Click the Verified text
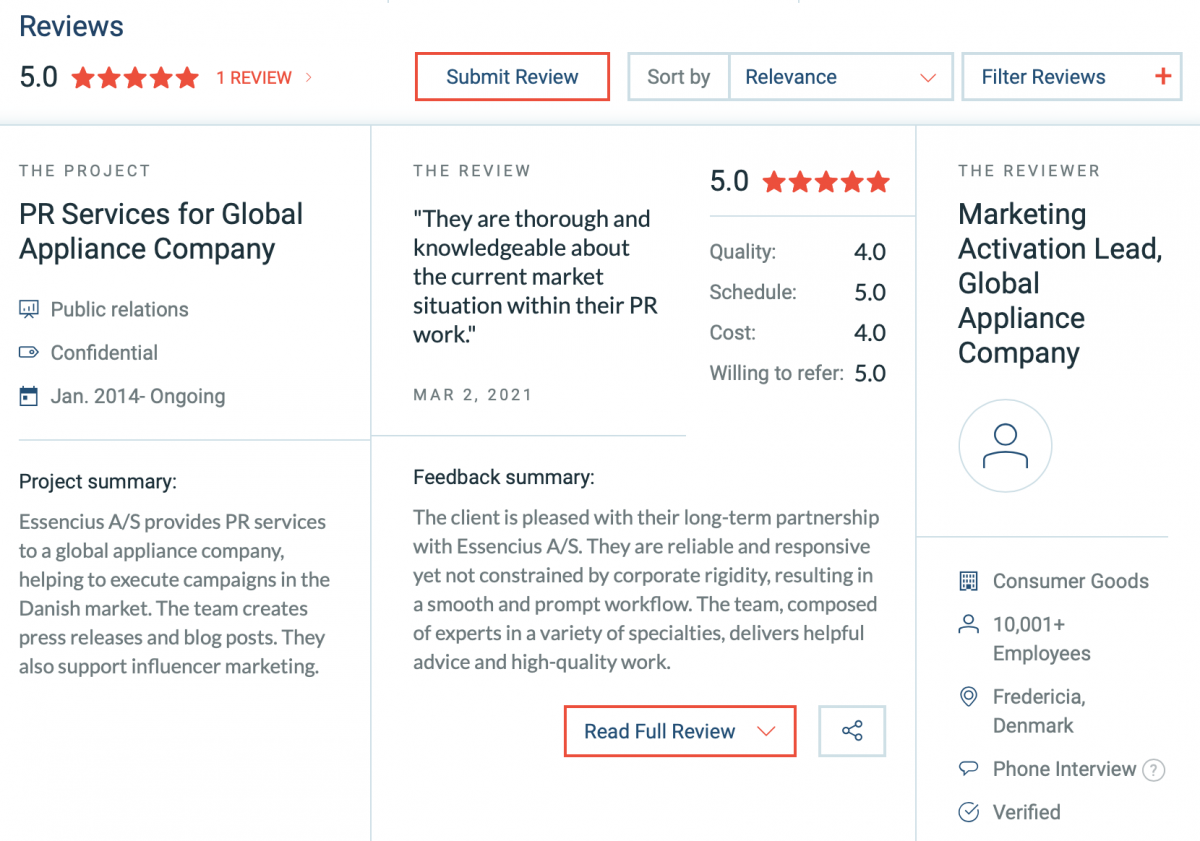The width and height of the screenshot is (1200, 841). pos(1027,812)
